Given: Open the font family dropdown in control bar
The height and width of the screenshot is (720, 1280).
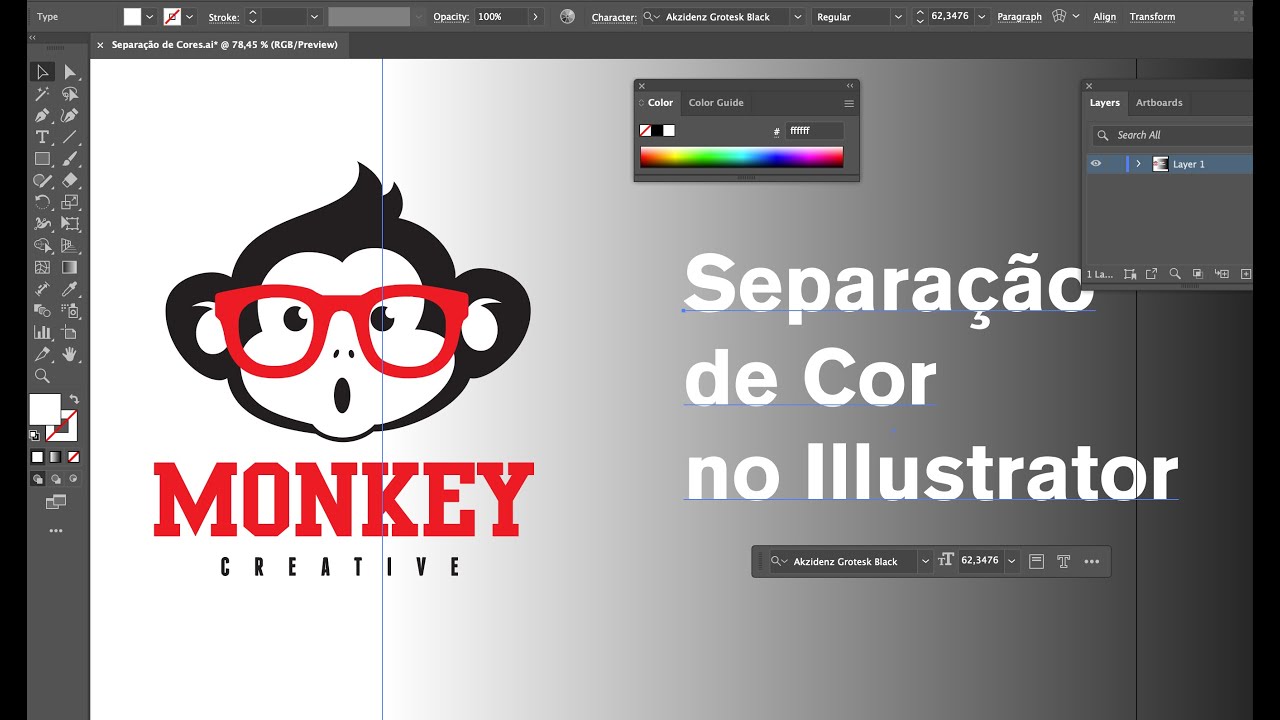Looking at the screenshot, I should coord(797,17).
